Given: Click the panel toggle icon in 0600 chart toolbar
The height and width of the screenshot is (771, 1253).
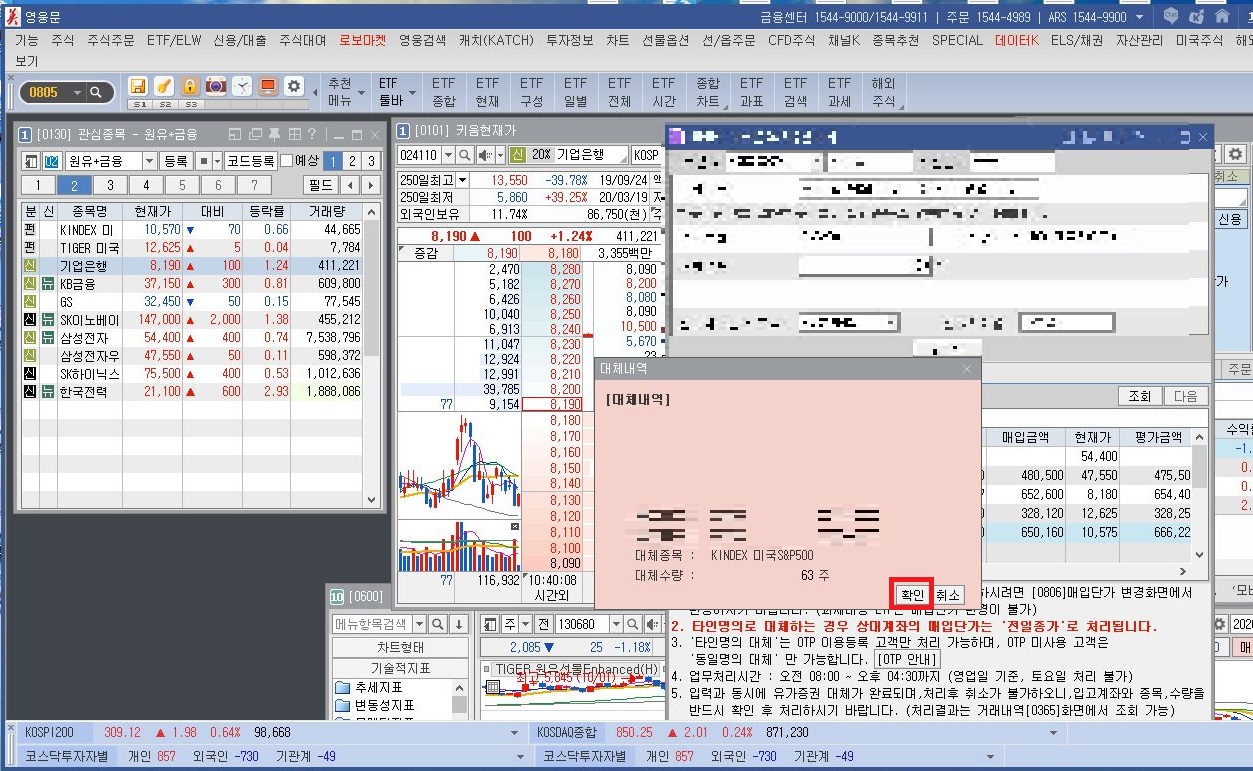Looking at the screenshot, I should 489,624.
